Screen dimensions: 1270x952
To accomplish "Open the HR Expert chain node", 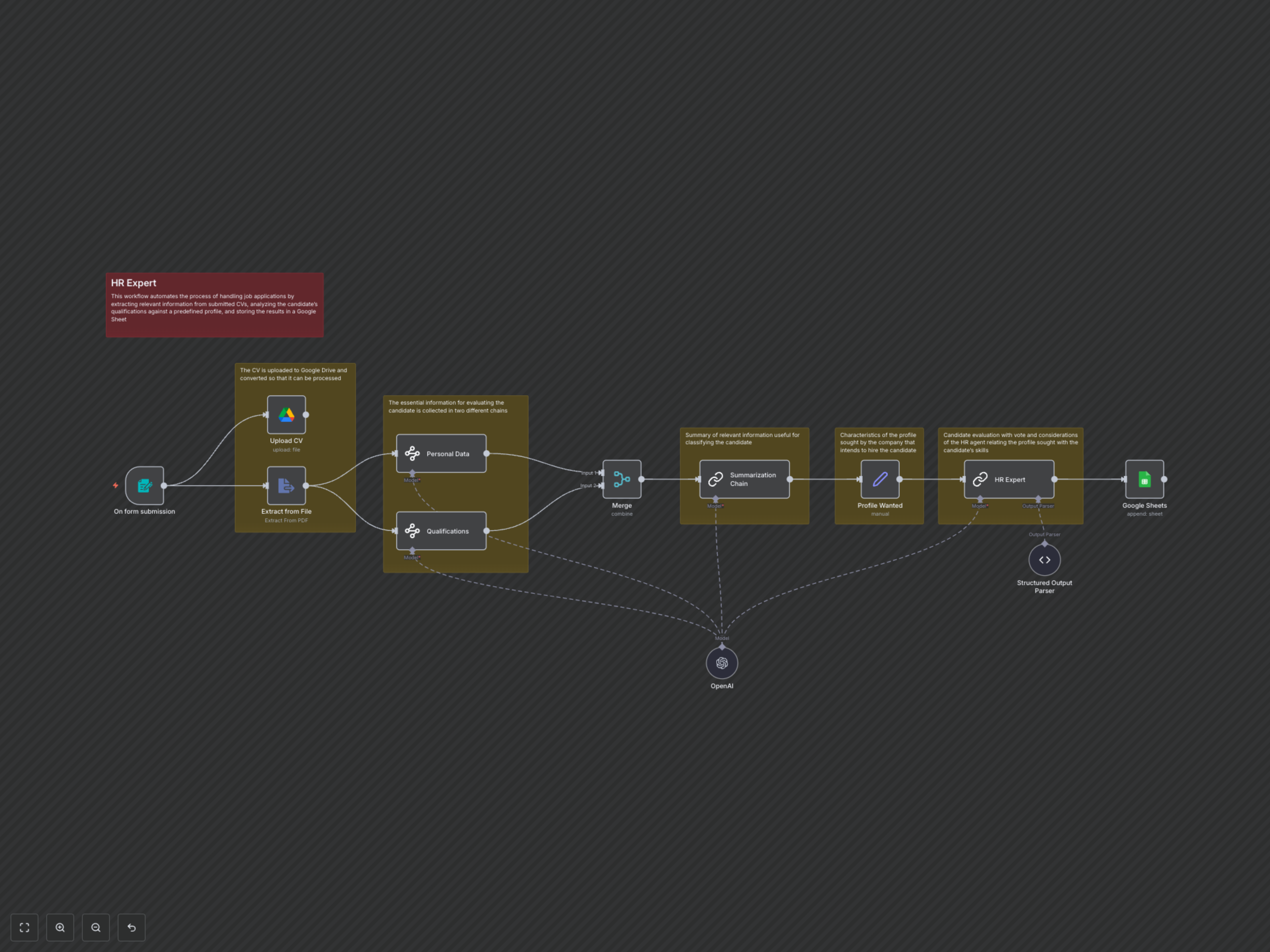I will click(1009, 479).
